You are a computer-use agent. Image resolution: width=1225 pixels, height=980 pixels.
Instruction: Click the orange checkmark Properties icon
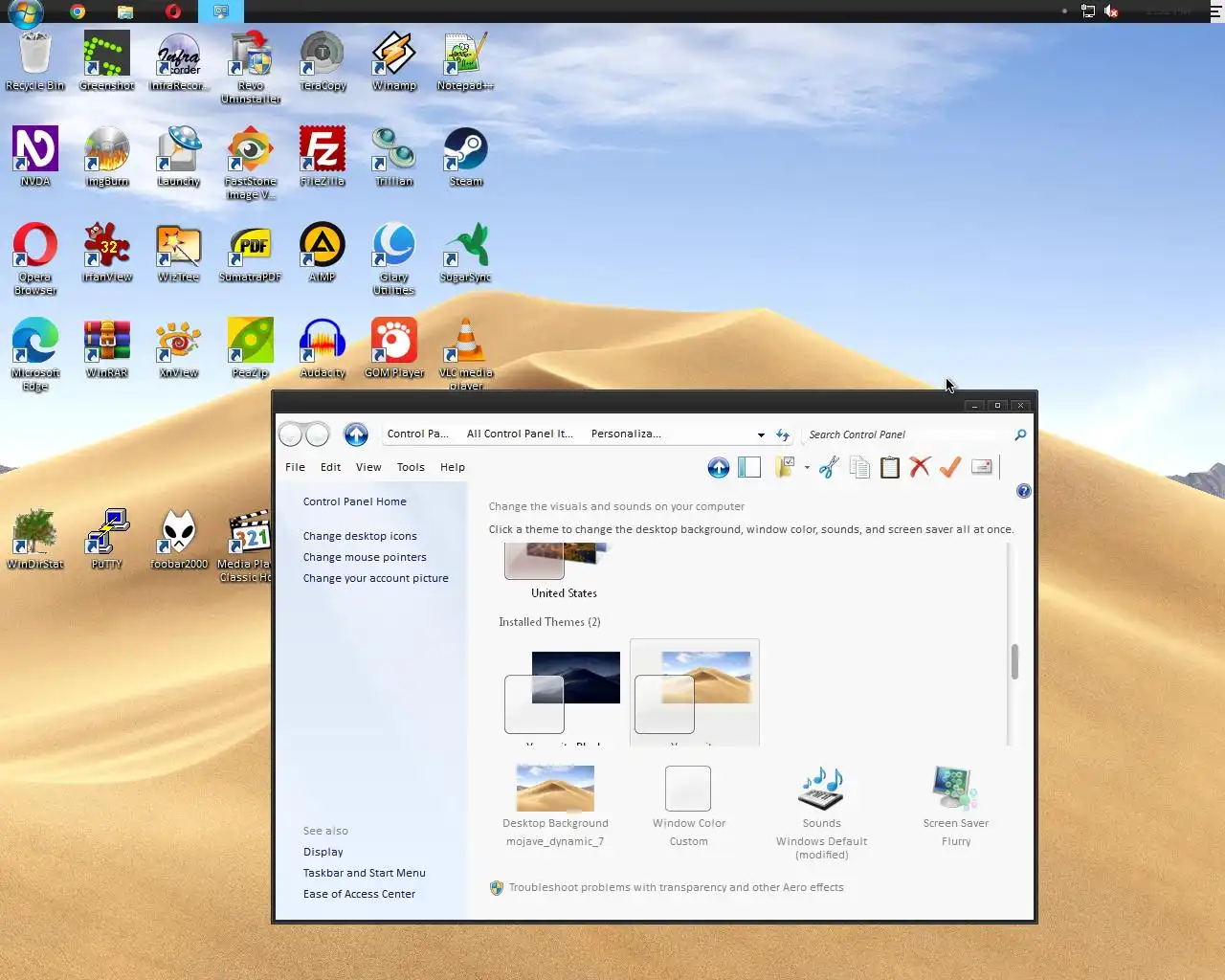click(x=950, y=467)
